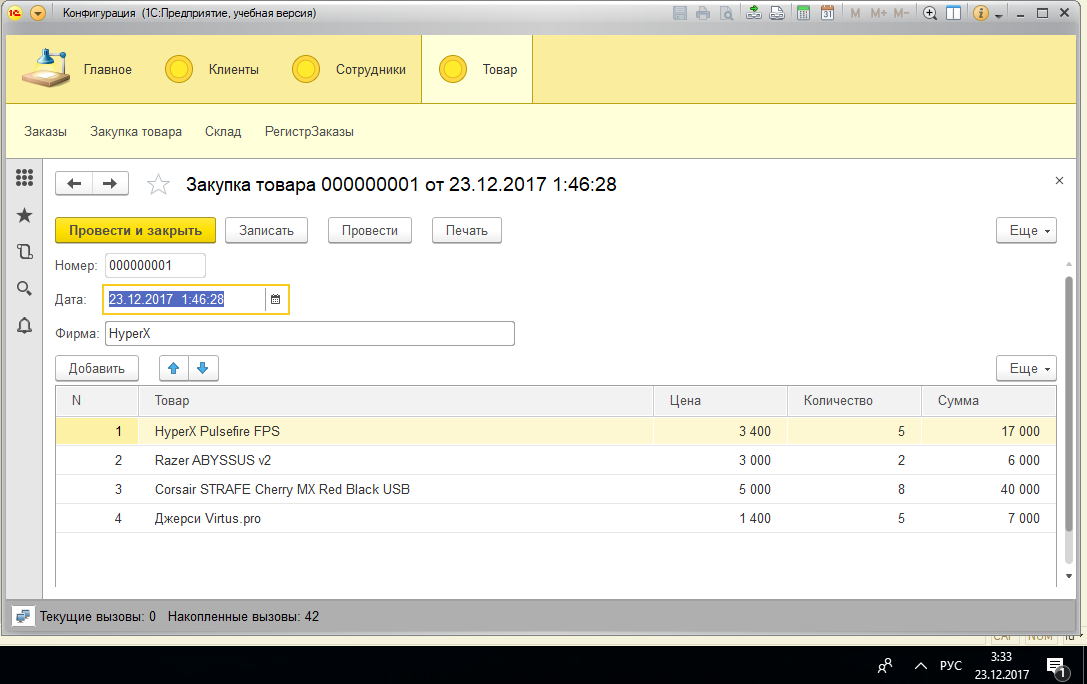
Task: Expand the small arrow next to info icon
Action: pos(999,15)
